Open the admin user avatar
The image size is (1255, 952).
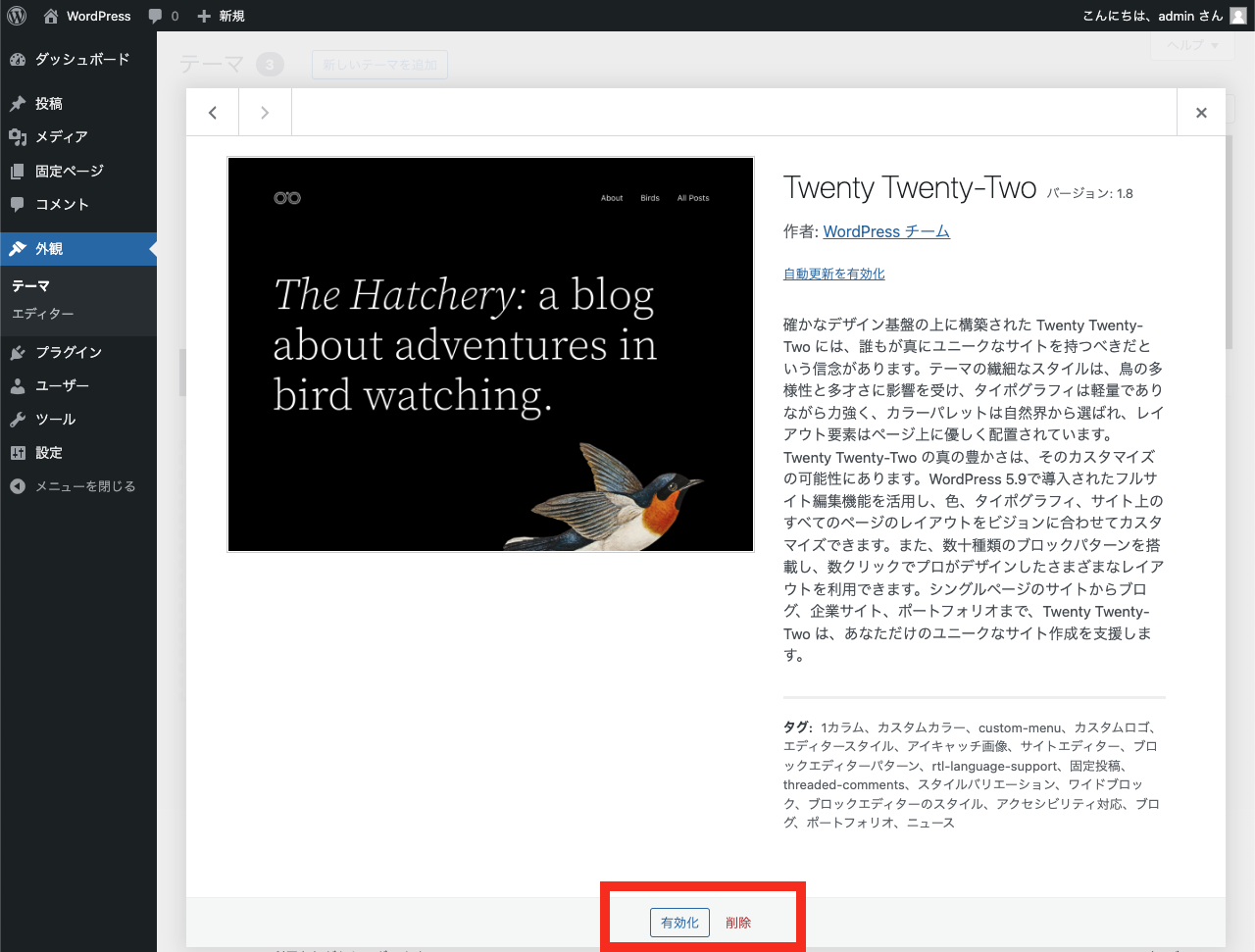pyautogui.click(x=1238, y=16)
